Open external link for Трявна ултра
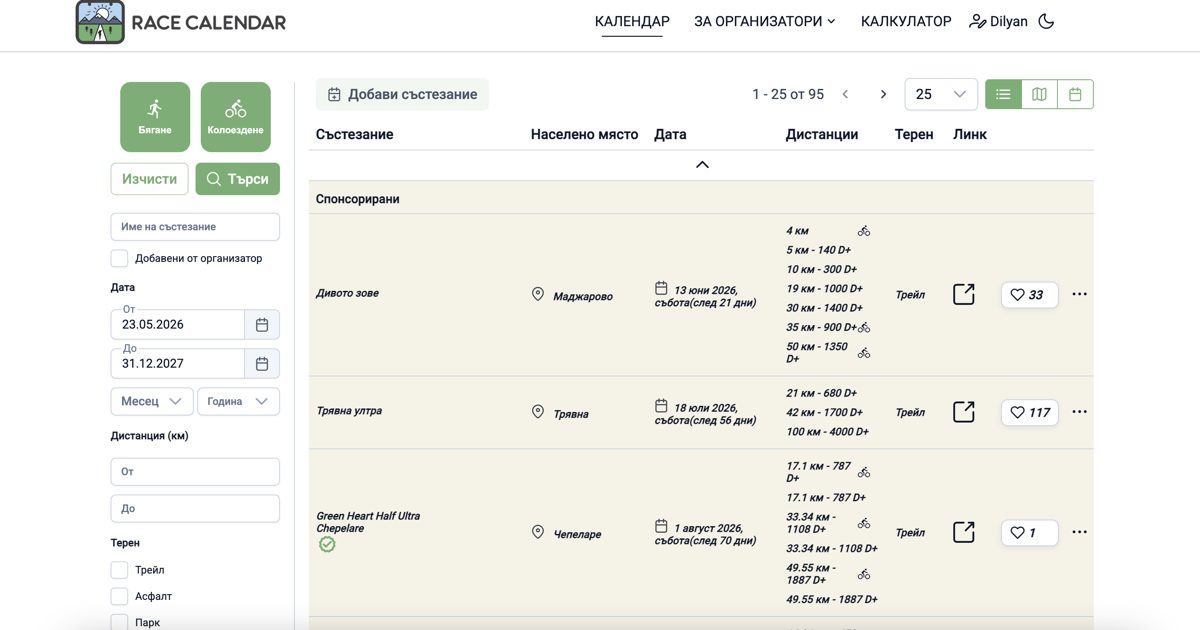Image resolution: width=1200 pixels, height=630 pixels. point(963,412)
